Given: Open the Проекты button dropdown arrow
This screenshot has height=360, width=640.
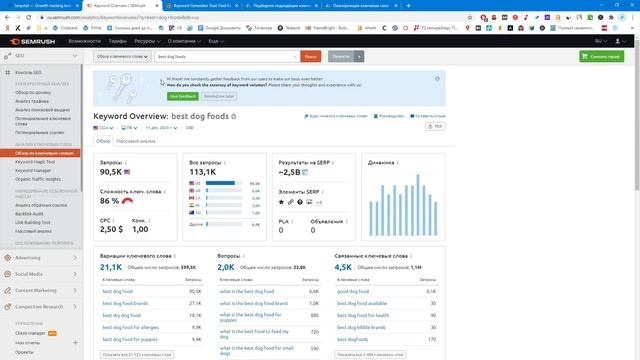Looking at the screenshot, I should click(x=359, y=56).
